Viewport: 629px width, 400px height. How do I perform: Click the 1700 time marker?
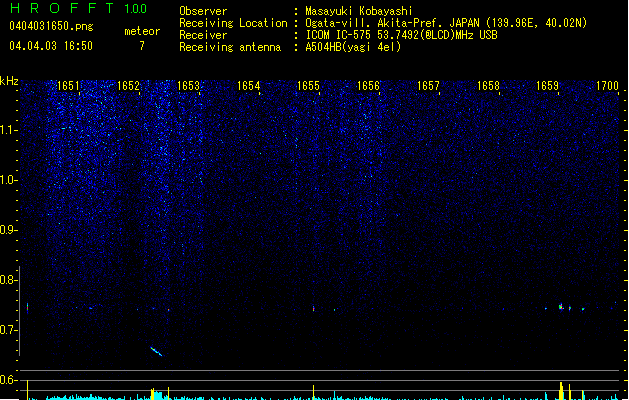click(607, 85)
